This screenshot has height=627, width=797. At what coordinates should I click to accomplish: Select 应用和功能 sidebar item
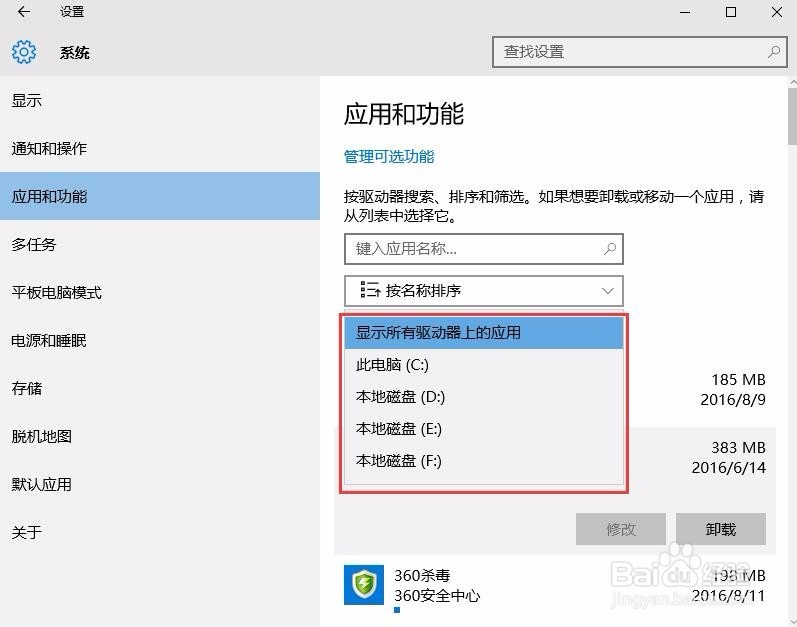click(160, 196)
